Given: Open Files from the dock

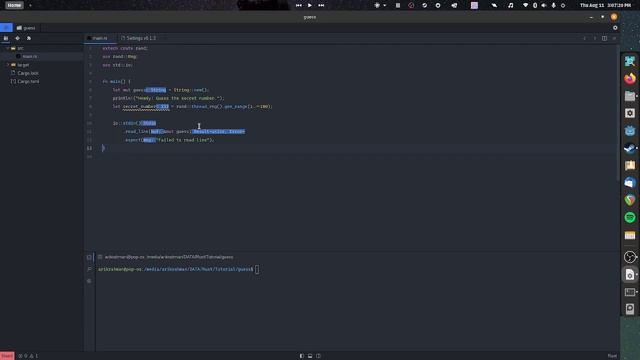Looking at the screenshot, I should 630,96.
